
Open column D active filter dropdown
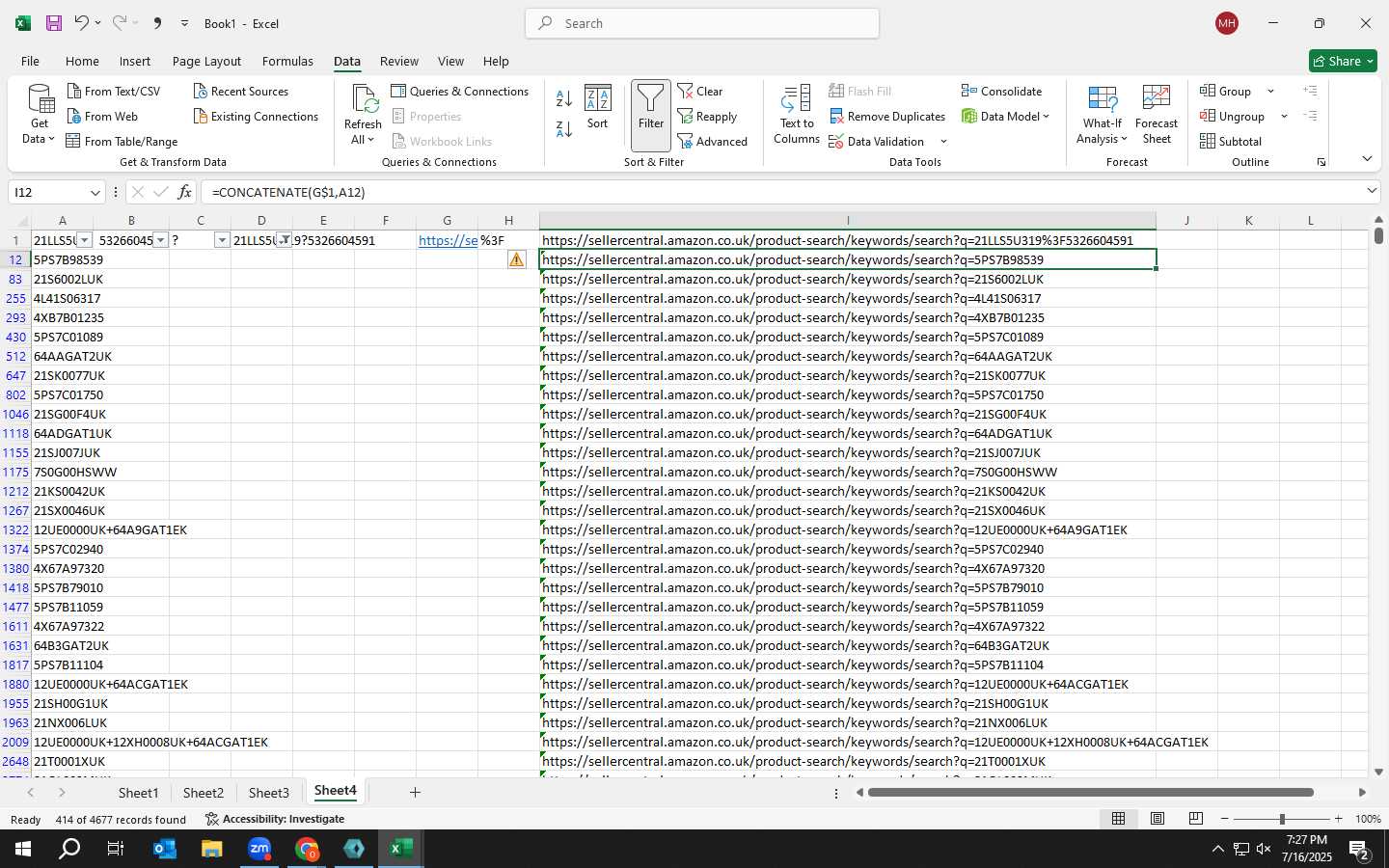[285, 240]
